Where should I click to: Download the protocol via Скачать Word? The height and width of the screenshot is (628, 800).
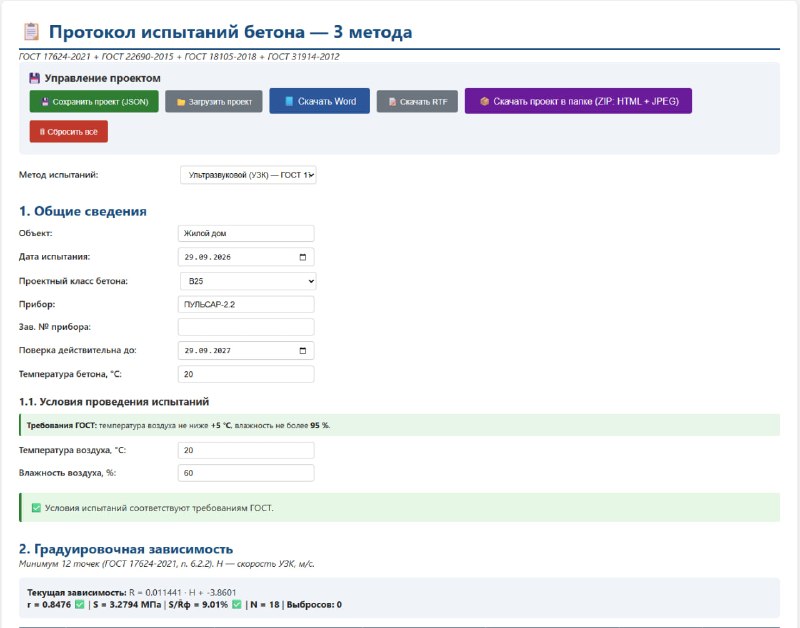[x=319, y=101]
